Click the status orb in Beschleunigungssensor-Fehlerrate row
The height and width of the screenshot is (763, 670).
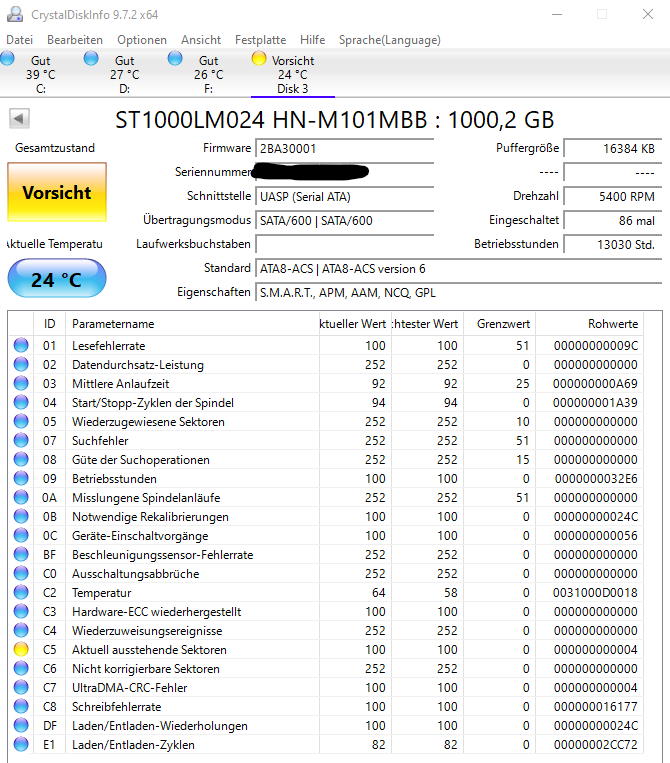pyautogui.click(x=21, y=555)
